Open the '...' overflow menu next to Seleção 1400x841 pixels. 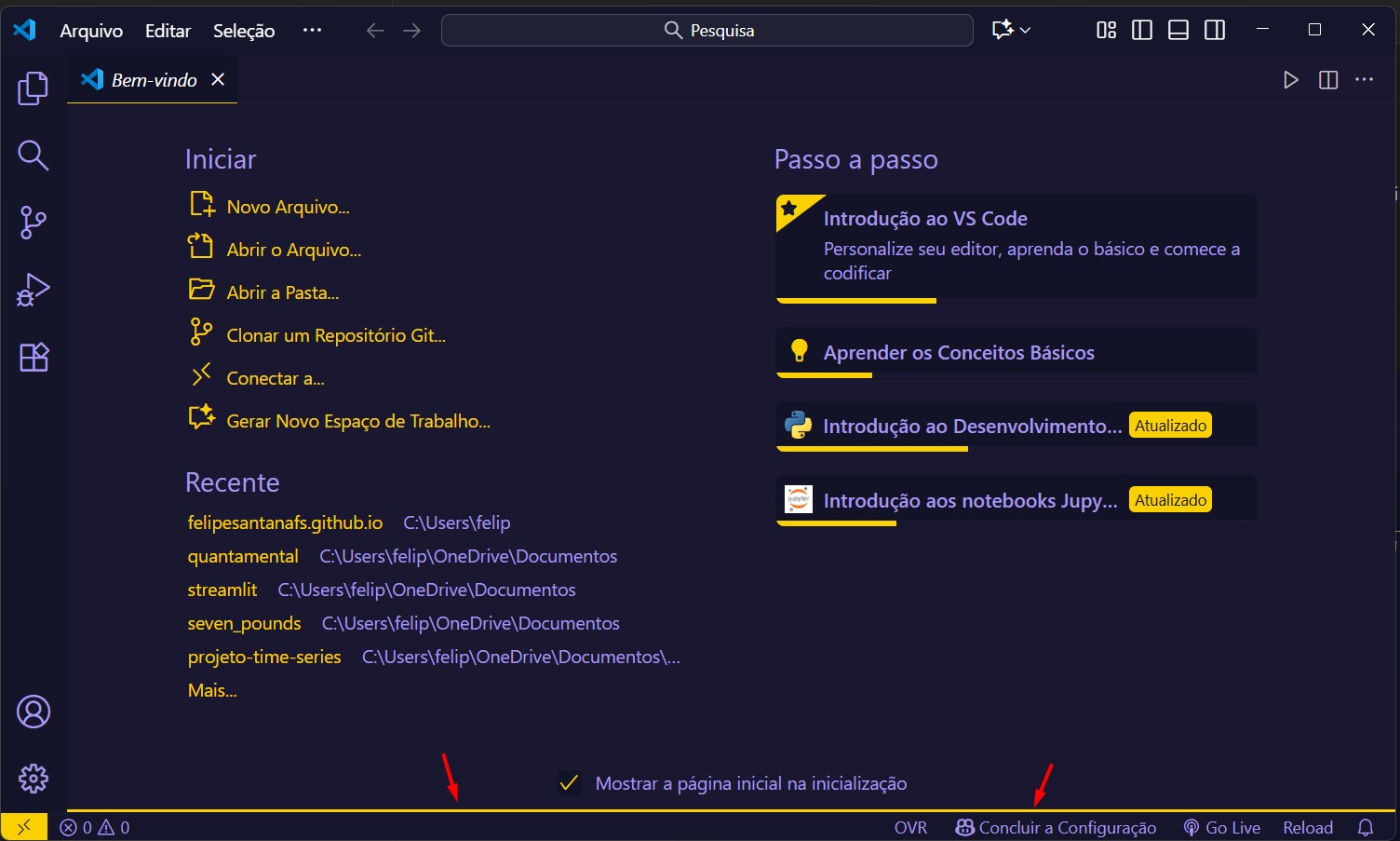point(312,30)
